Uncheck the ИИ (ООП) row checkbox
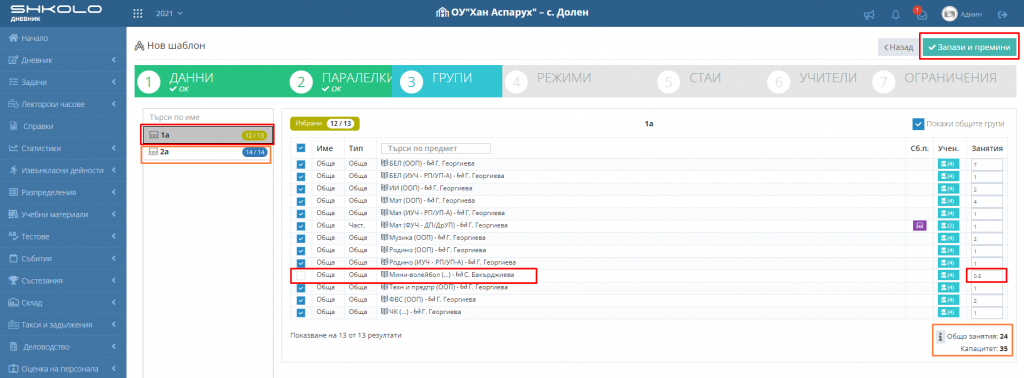The height and width of the screenshot is (378, 1024). pyautogui.click(x=301, y=189)
